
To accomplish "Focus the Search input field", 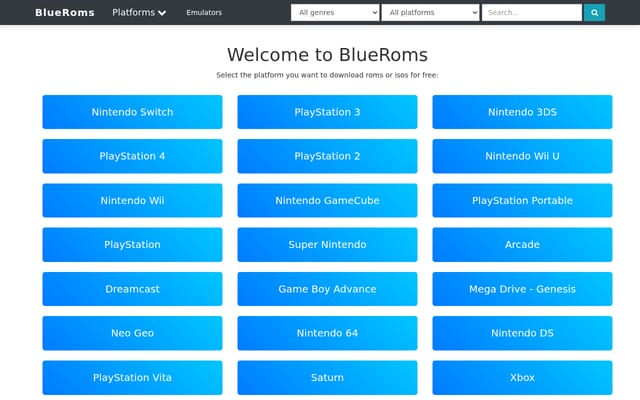I will point(532,13).
